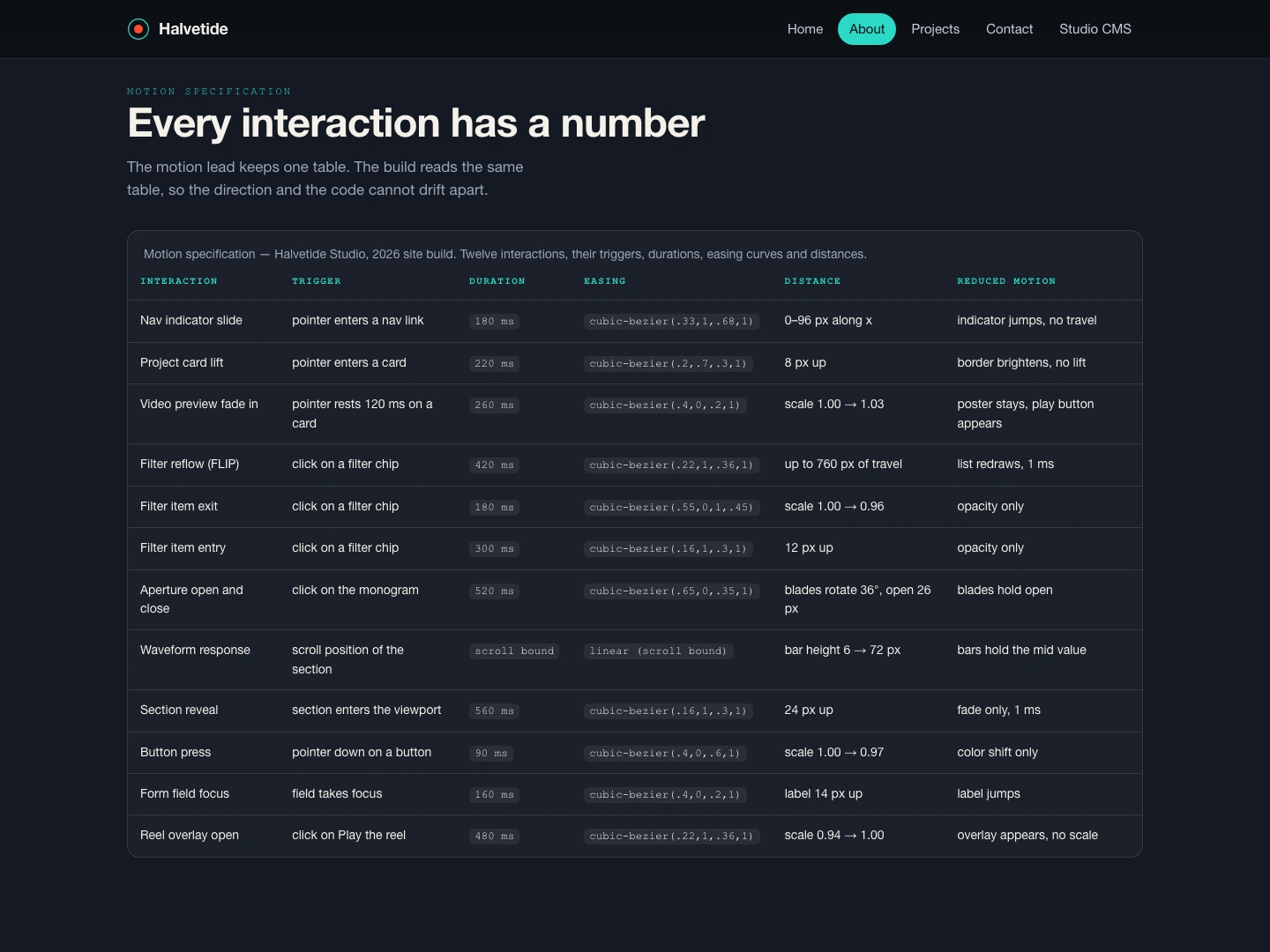Select the 'cubic-bezier(.55,0,1,.45)' easing value

(671, 508)
